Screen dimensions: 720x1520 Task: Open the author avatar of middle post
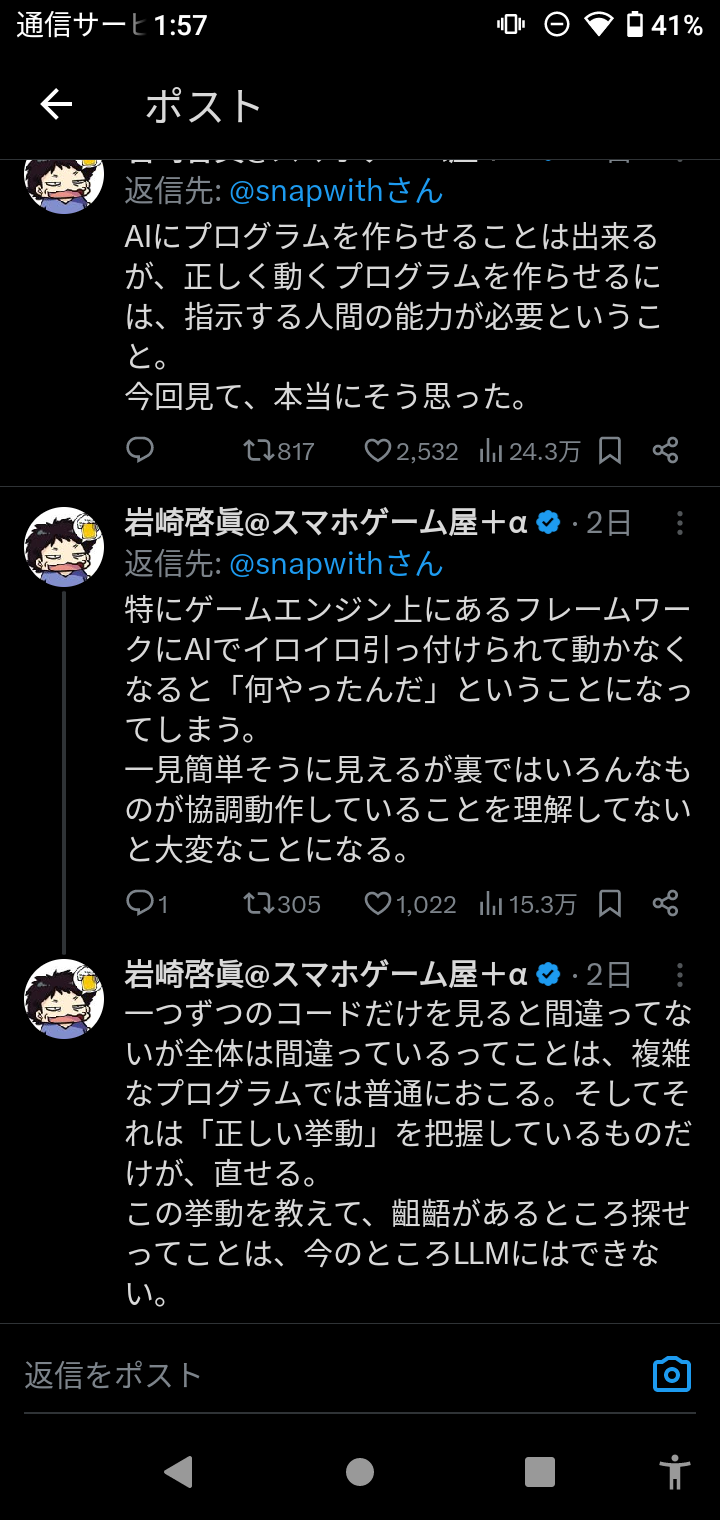click(x=64, y=547)
